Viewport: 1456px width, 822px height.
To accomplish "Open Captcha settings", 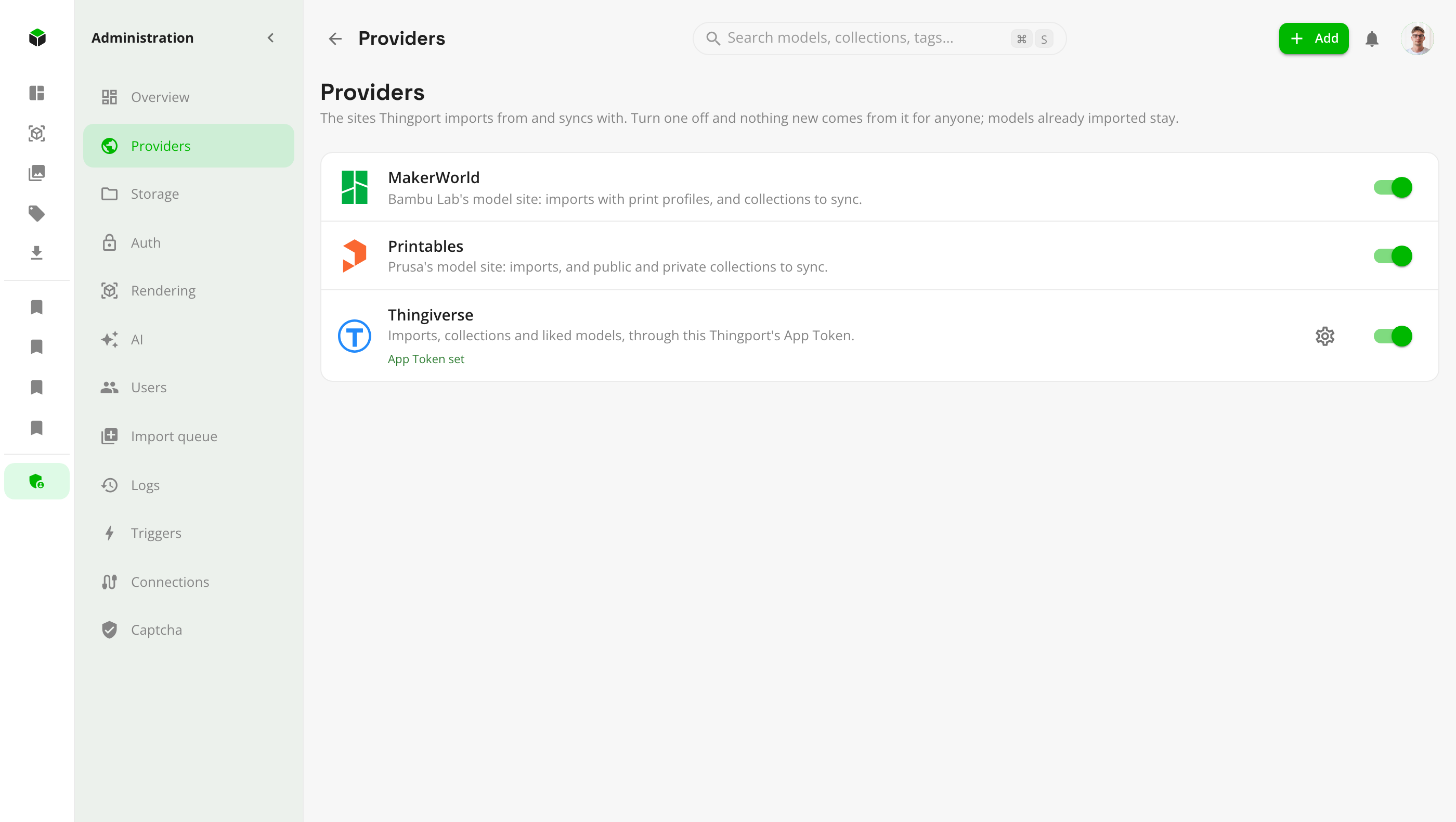I will (189, 630).
